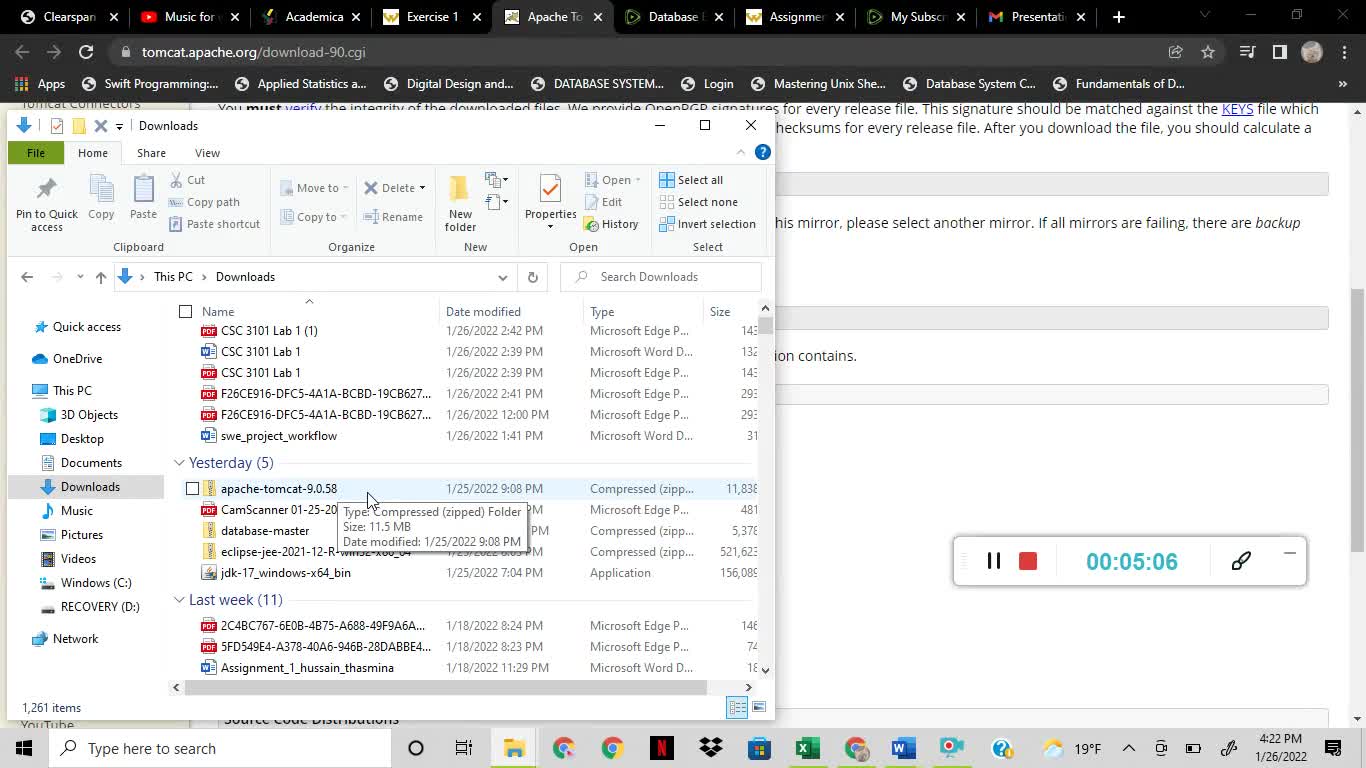Click the Paste ribbon icon

143,196
